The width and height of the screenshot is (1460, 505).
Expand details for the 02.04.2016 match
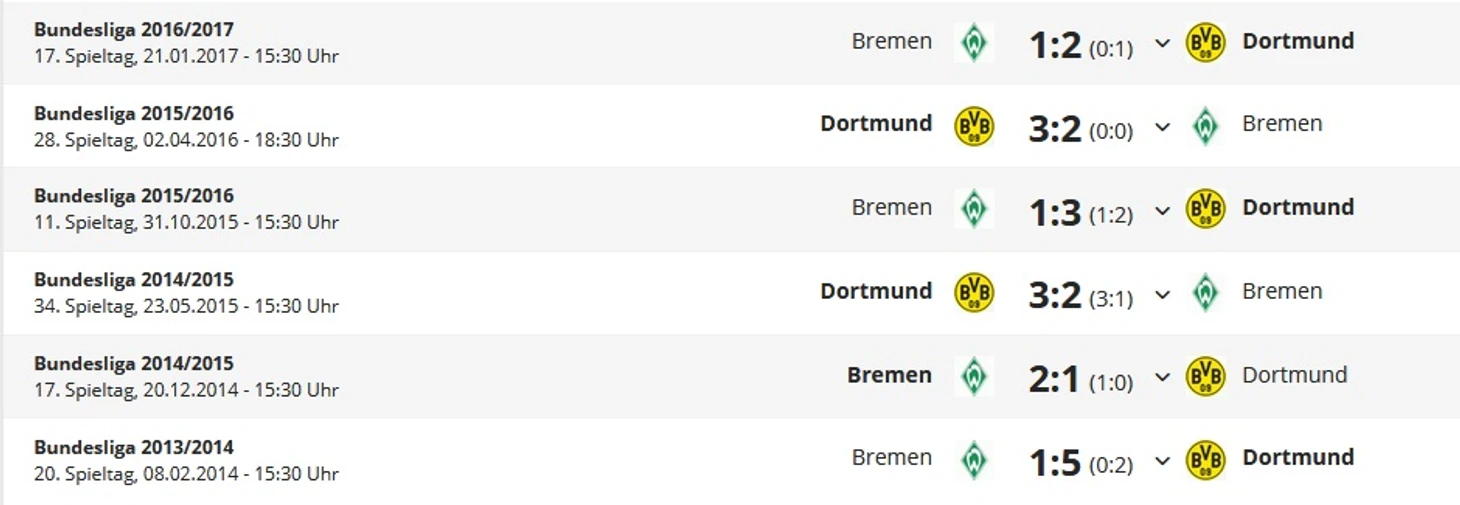1162,127
